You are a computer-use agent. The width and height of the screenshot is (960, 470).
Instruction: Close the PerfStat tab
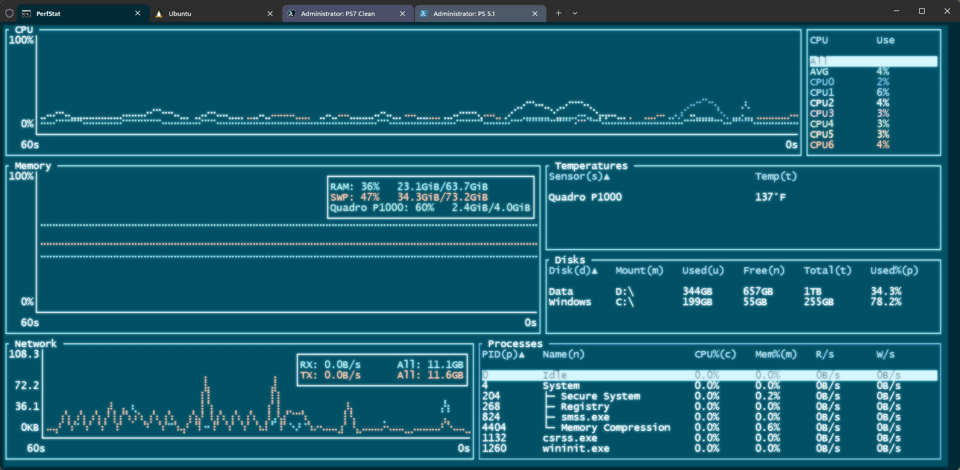(136, 13)
